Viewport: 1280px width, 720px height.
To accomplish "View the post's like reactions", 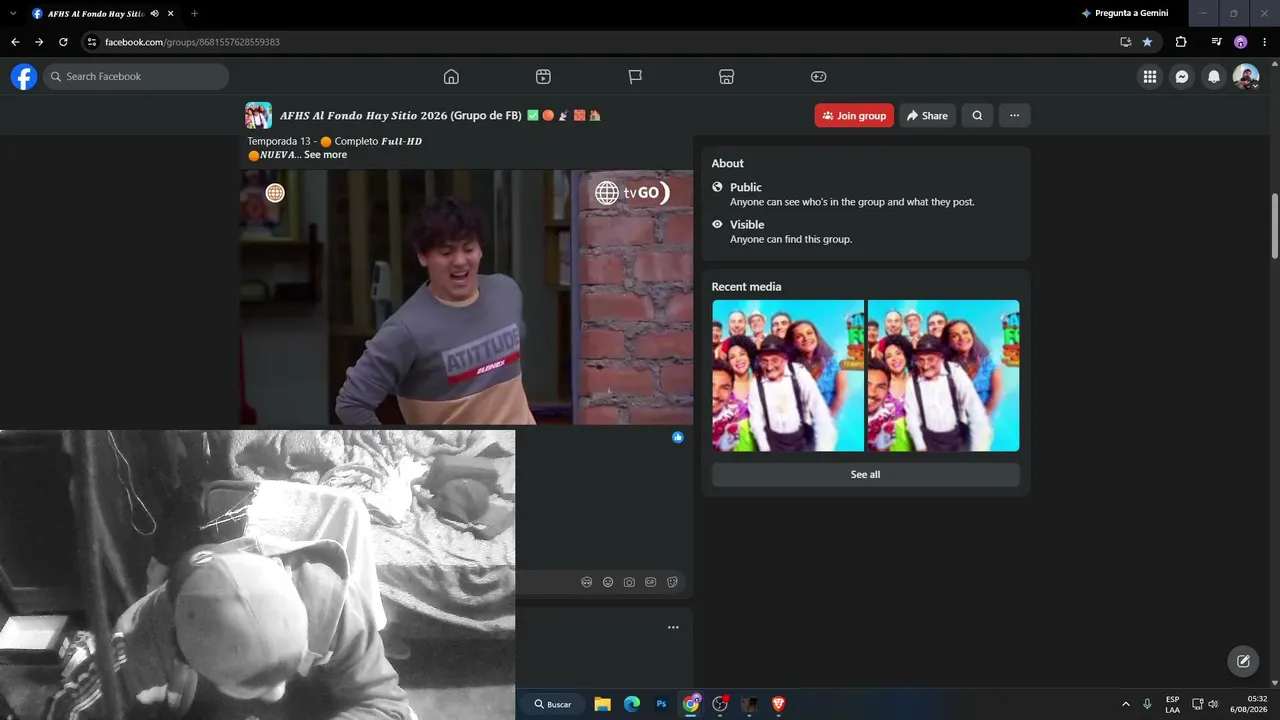I will [678, 437].
